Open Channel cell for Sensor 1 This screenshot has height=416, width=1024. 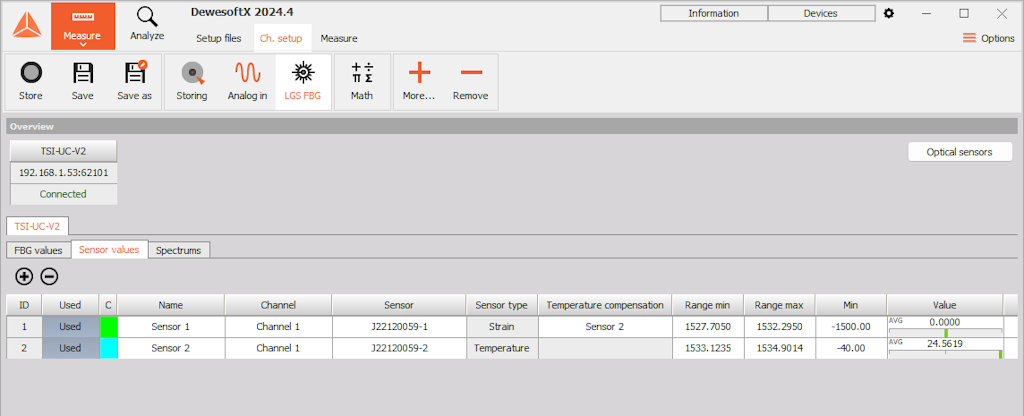(278, 327)
